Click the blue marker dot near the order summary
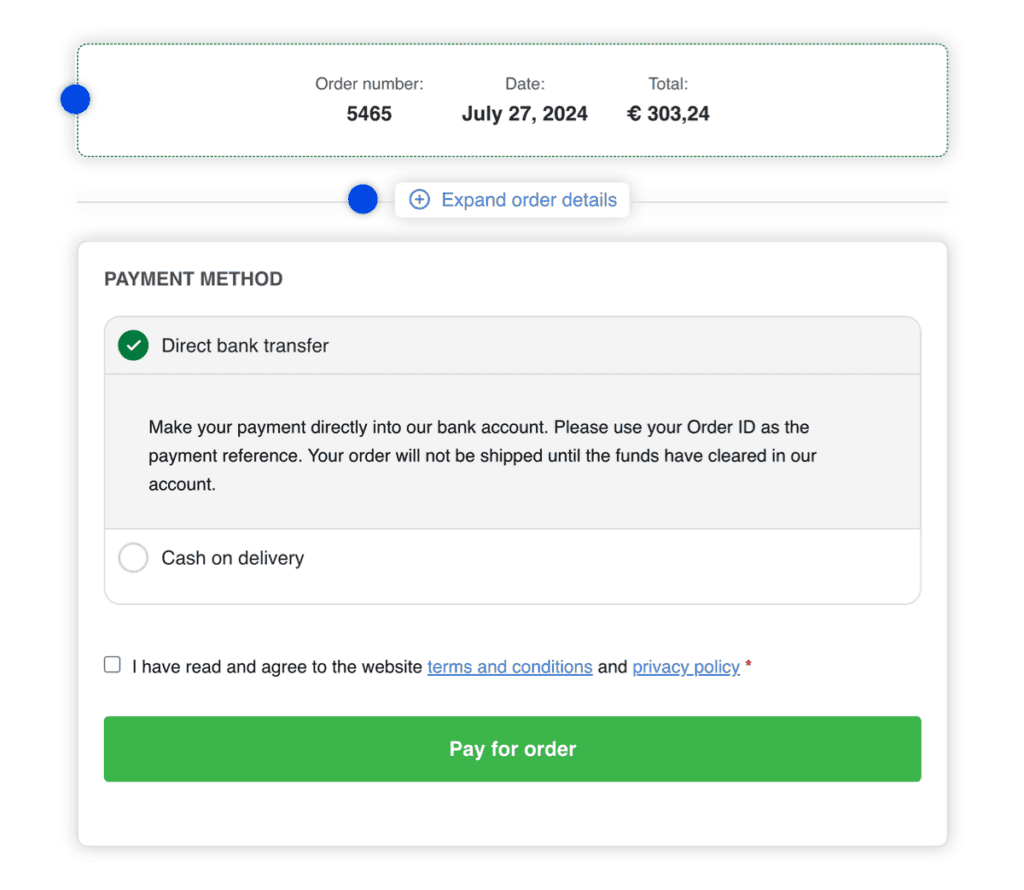 pos(75,99)
